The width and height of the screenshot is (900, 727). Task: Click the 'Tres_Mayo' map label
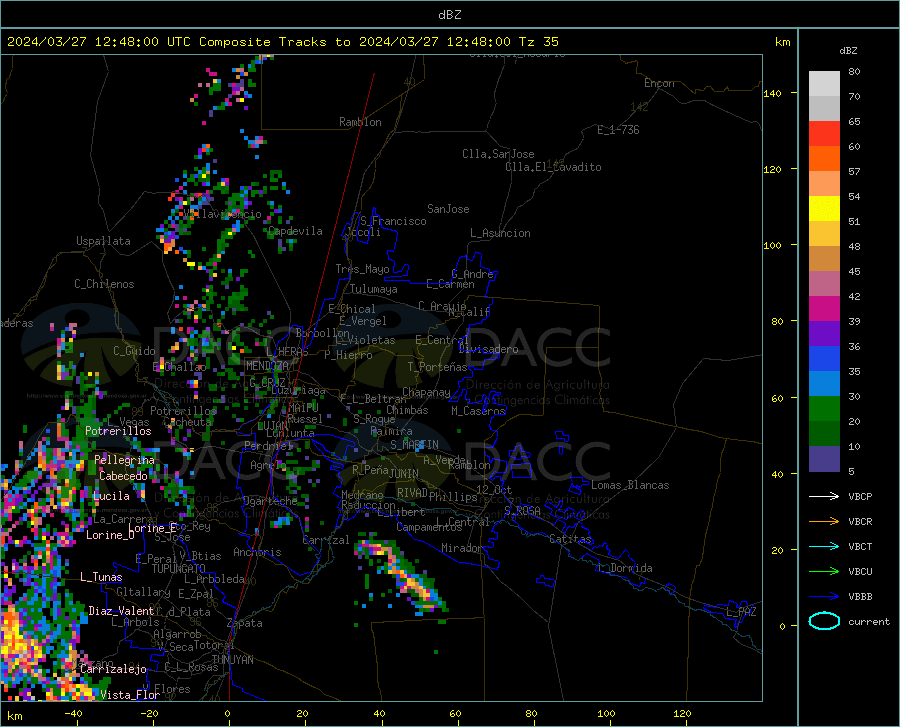(362, 269)
